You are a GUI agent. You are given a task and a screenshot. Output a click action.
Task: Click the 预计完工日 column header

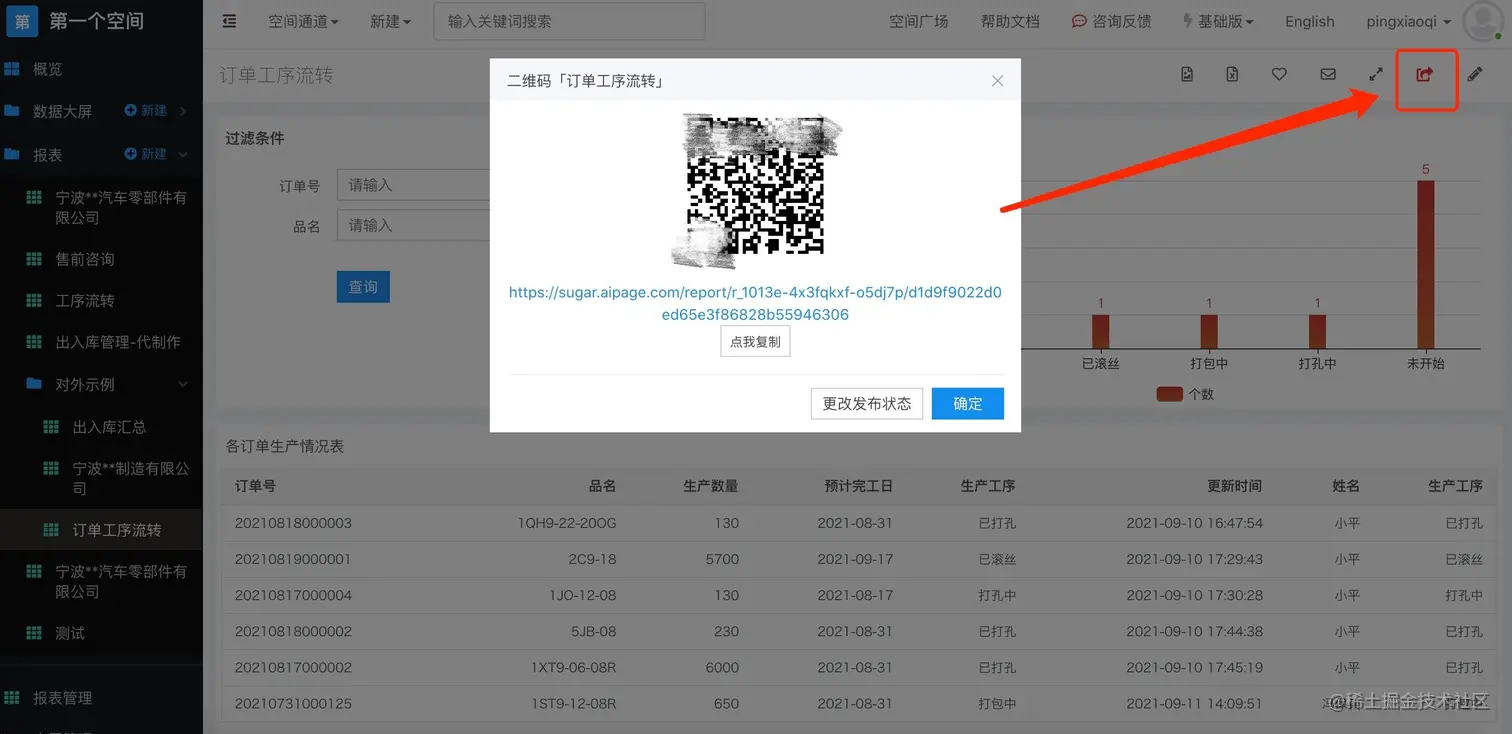coord(858,486)
